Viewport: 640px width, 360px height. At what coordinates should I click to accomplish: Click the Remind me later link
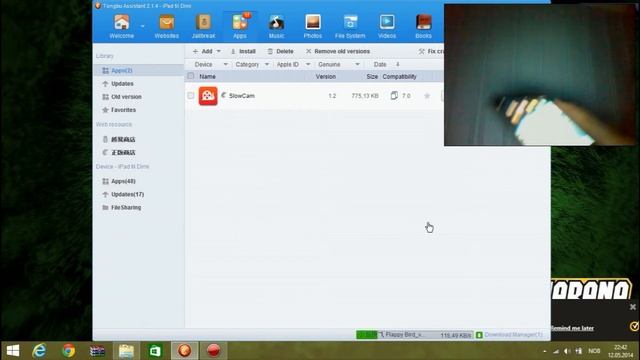click(x=572, y=328)
